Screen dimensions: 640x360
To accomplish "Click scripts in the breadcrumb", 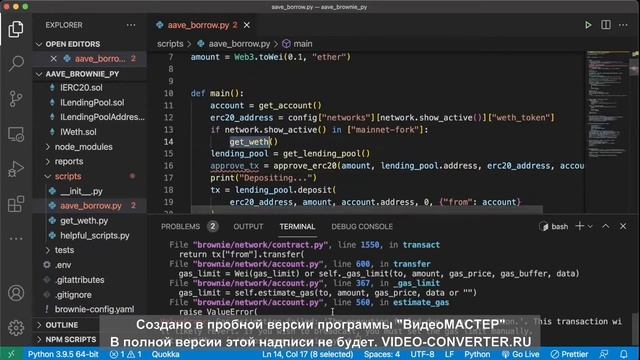I will (x=170, y=44).
